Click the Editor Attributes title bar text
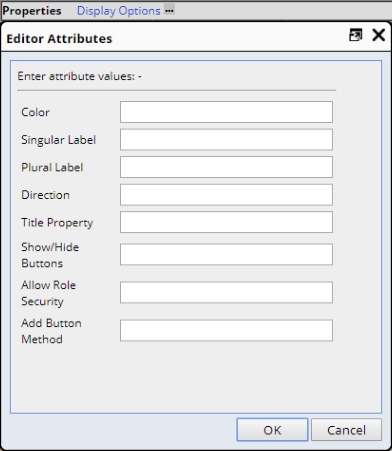The height and width of the screenshot is (451, 392). (x=59, y=39)
